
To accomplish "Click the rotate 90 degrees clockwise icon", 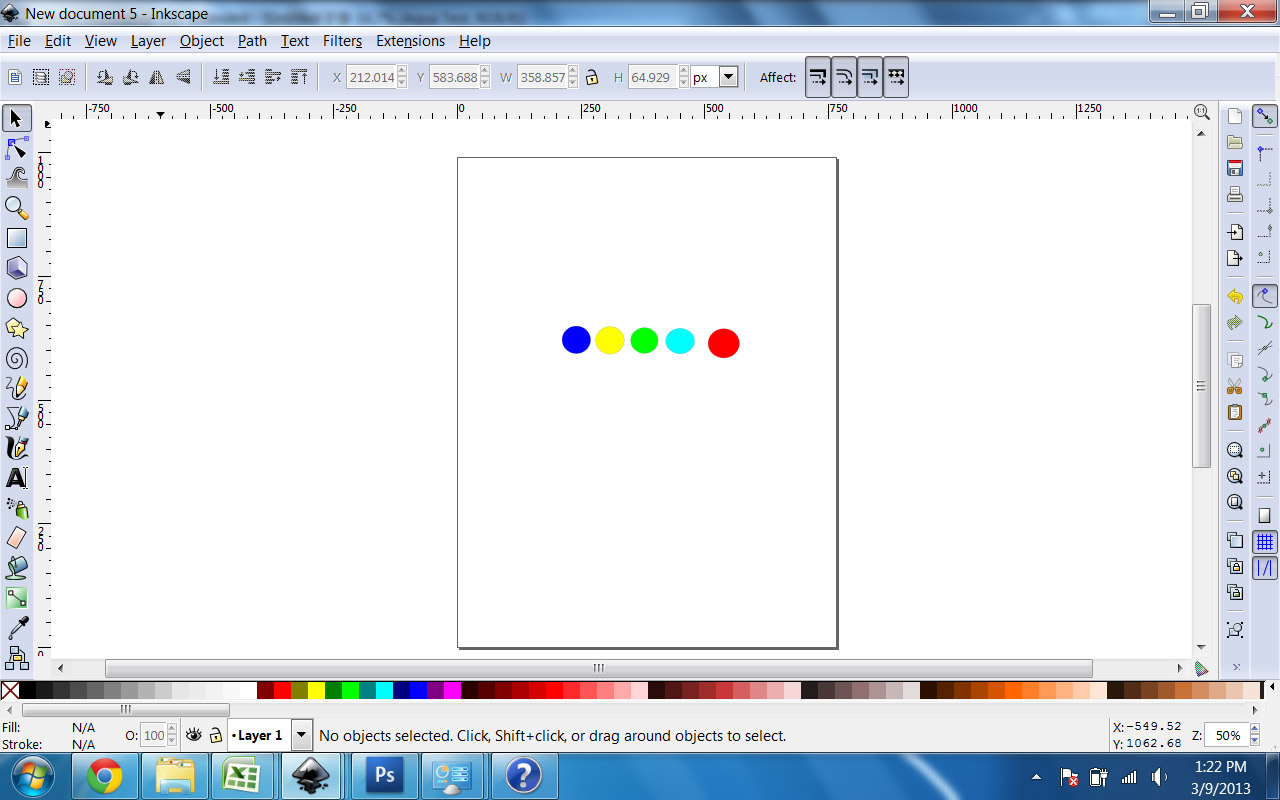I will (131, 77).
